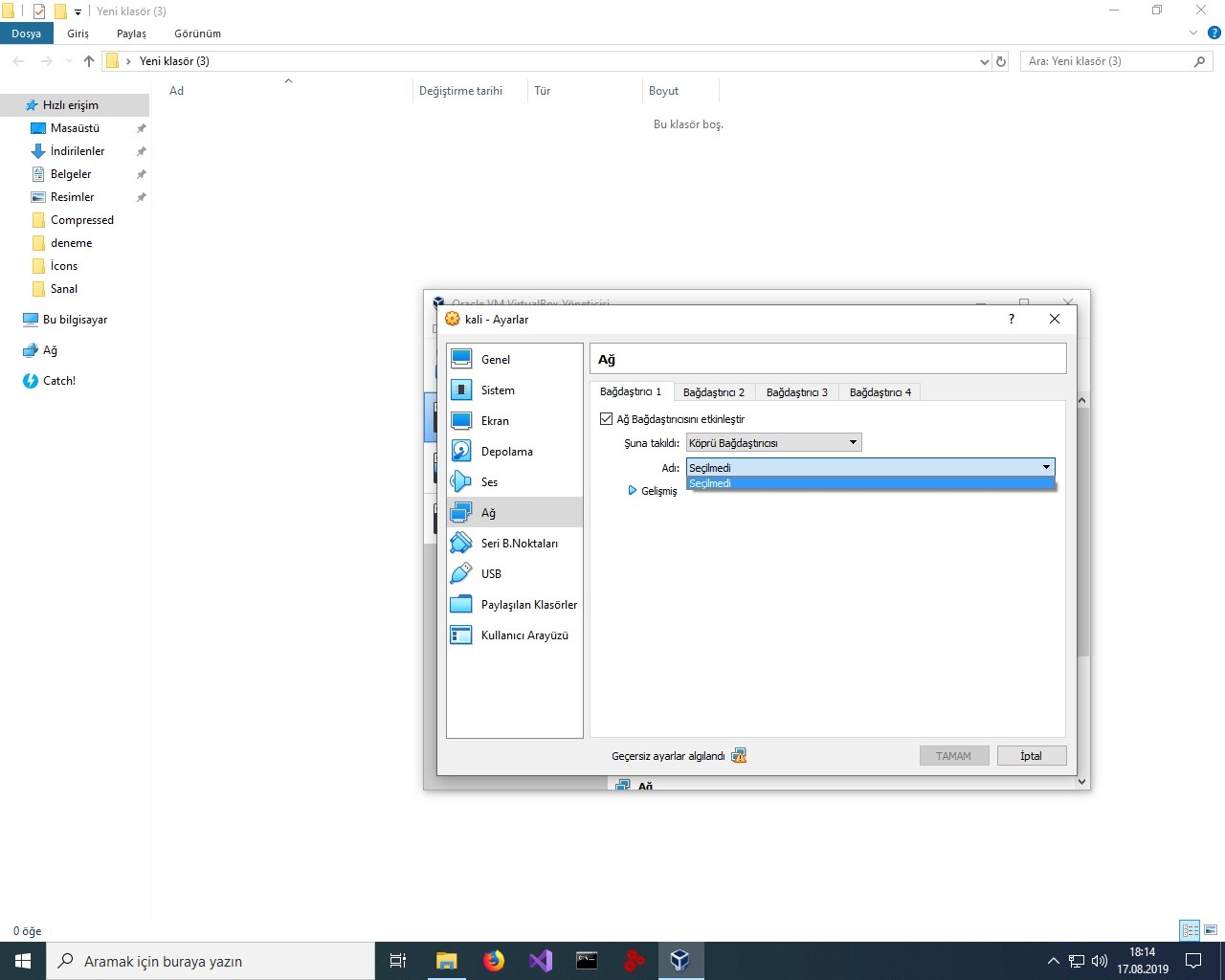Open the clock and date in taskbar

(x=1143, y=961)
